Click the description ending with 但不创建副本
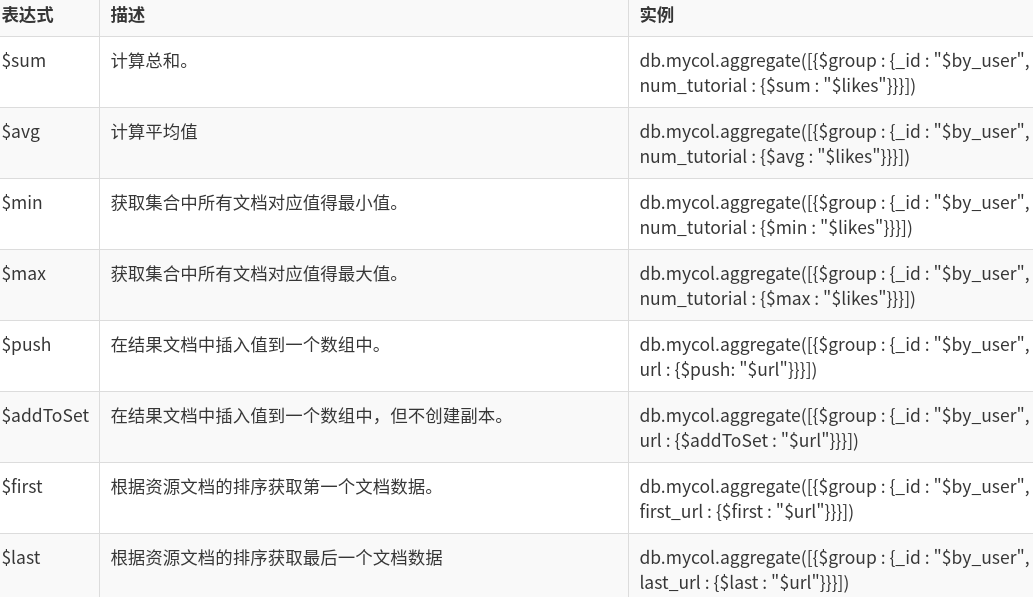Screen dimensions: 1033x597 (308, 416)
